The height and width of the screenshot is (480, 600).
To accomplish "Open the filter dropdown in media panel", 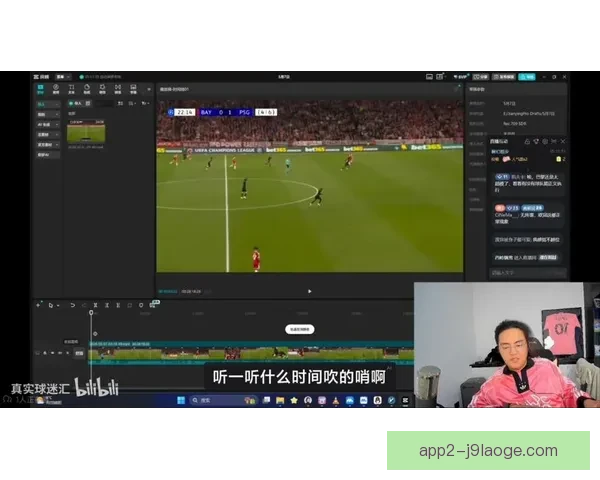I will [x=145, y=103].
